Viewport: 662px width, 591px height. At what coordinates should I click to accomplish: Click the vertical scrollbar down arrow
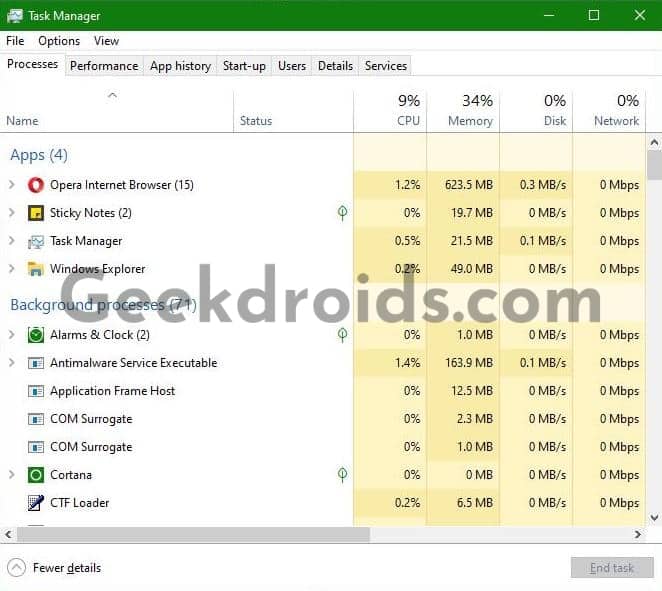coord(654,518)
